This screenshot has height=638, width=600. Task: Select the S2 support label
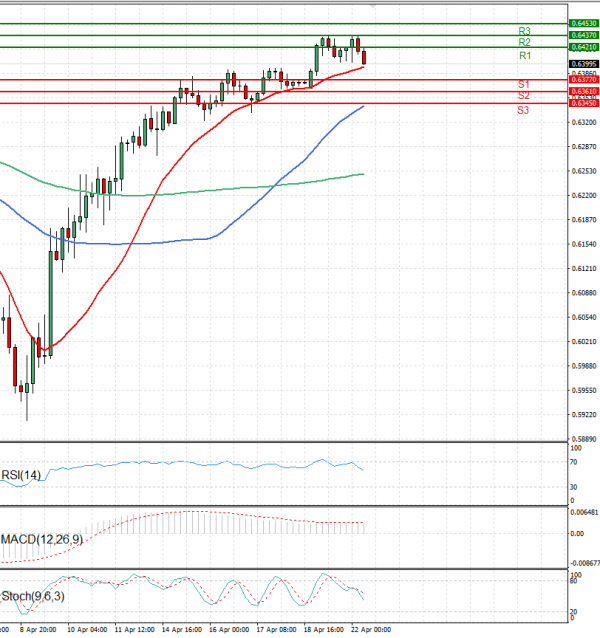point(524,96)
